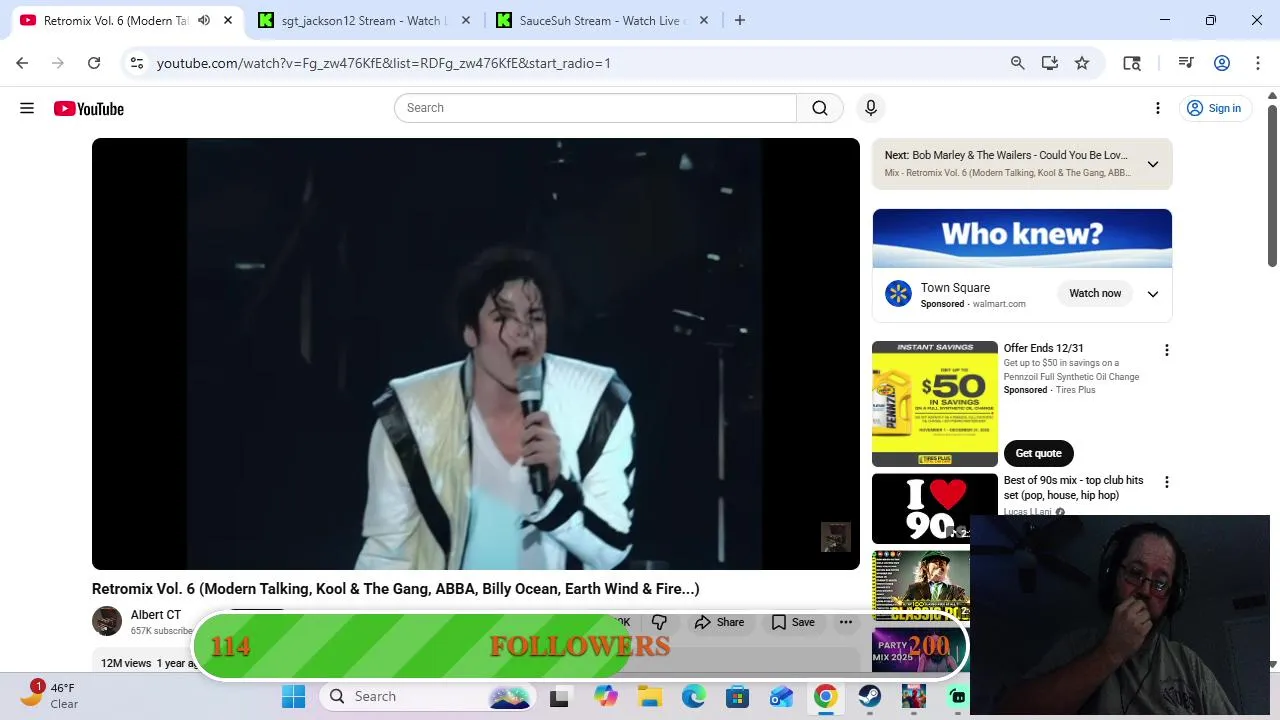Open the Chrome profile icon

coord(1222,63)
